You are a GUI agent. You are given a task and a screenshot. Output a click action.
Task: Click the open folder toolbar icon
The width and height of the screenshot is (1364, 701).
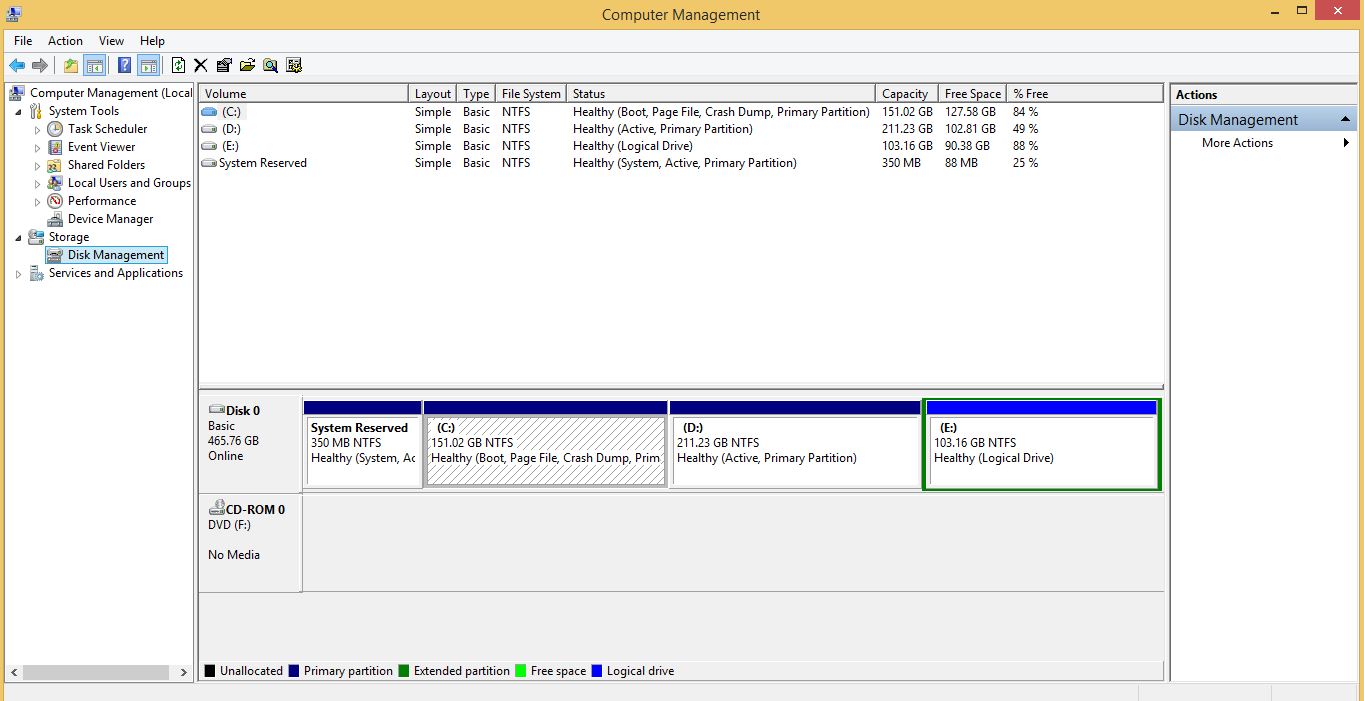tap(247, 66)
